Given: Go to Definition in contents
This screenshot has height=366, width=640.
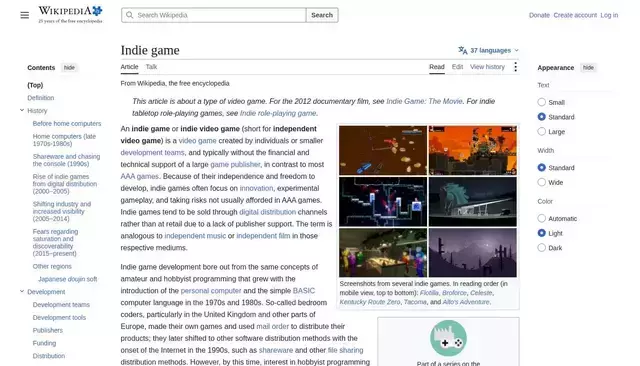Looking at the screenshot, I should pyautogui.click(x=40, y=98).
